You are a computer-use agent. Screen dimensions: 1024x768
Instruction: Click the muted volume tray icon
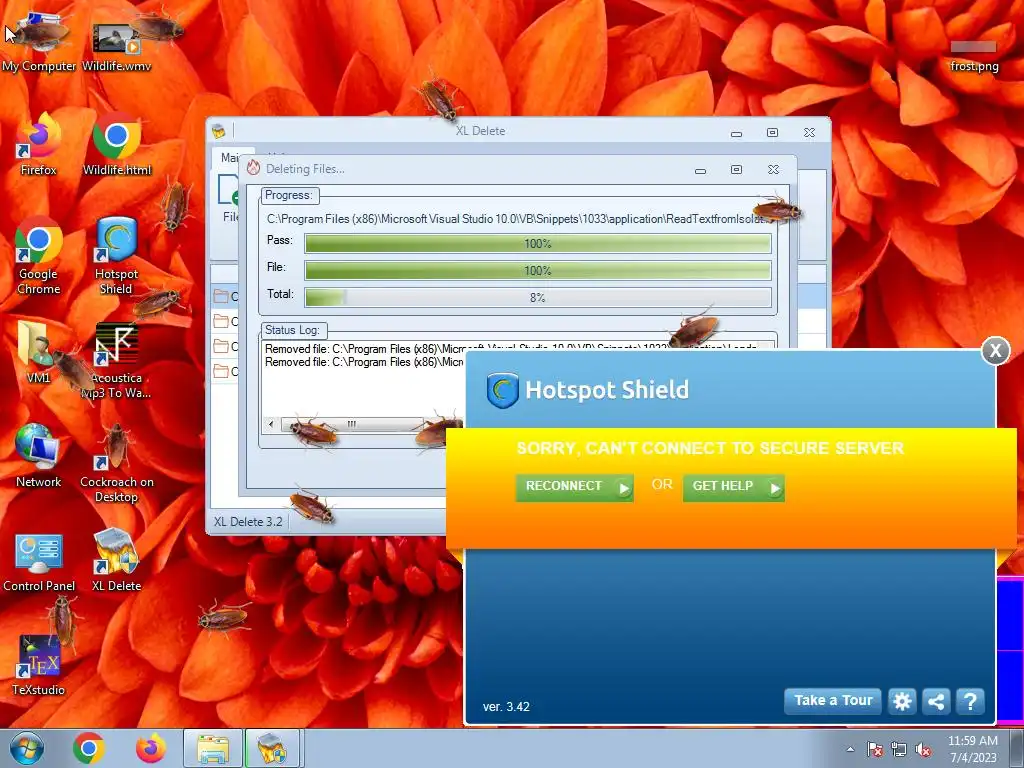tap(923, 750)
